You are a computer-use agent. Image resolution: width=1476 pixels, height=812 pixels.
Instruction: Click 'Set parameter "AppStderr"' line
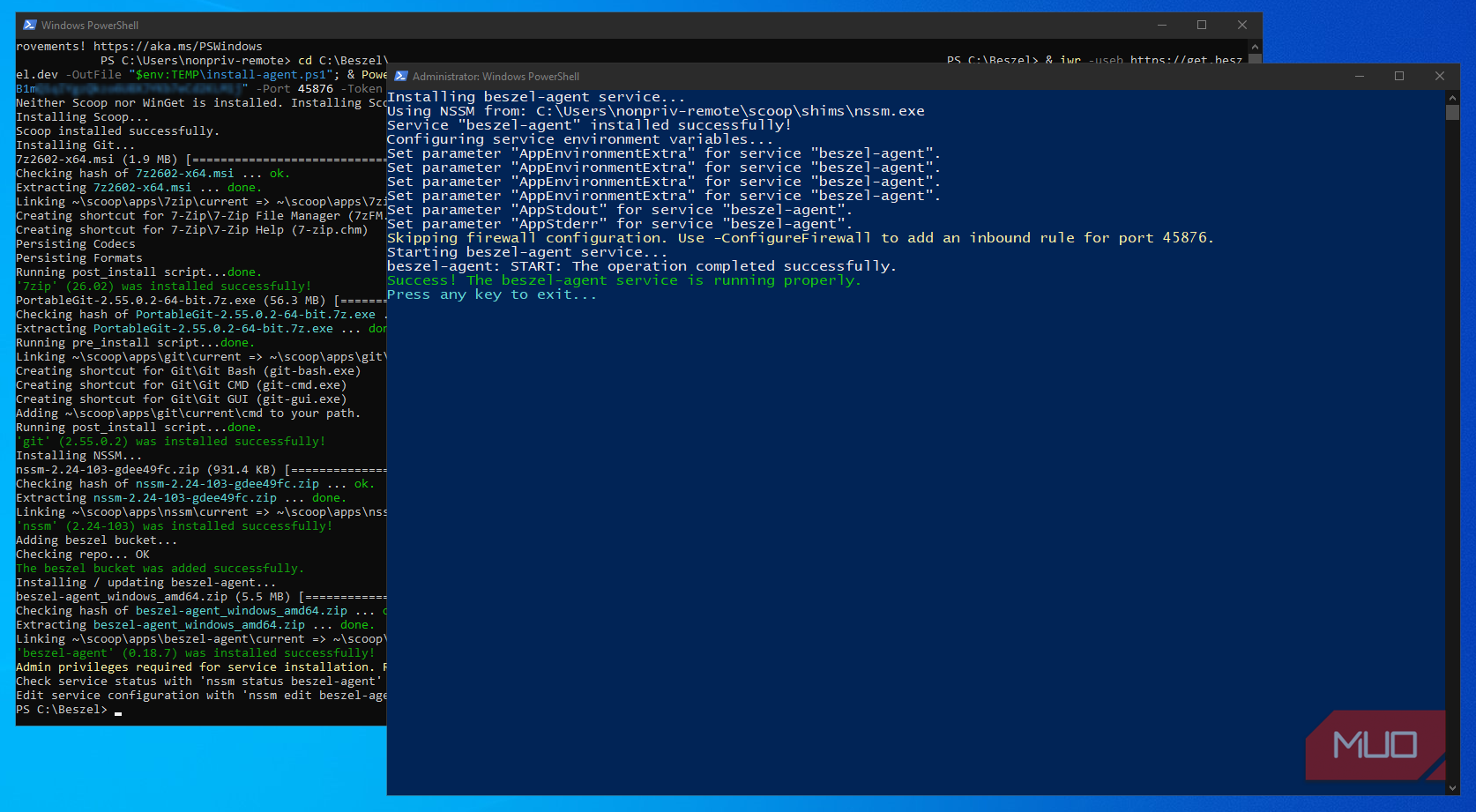620,224
